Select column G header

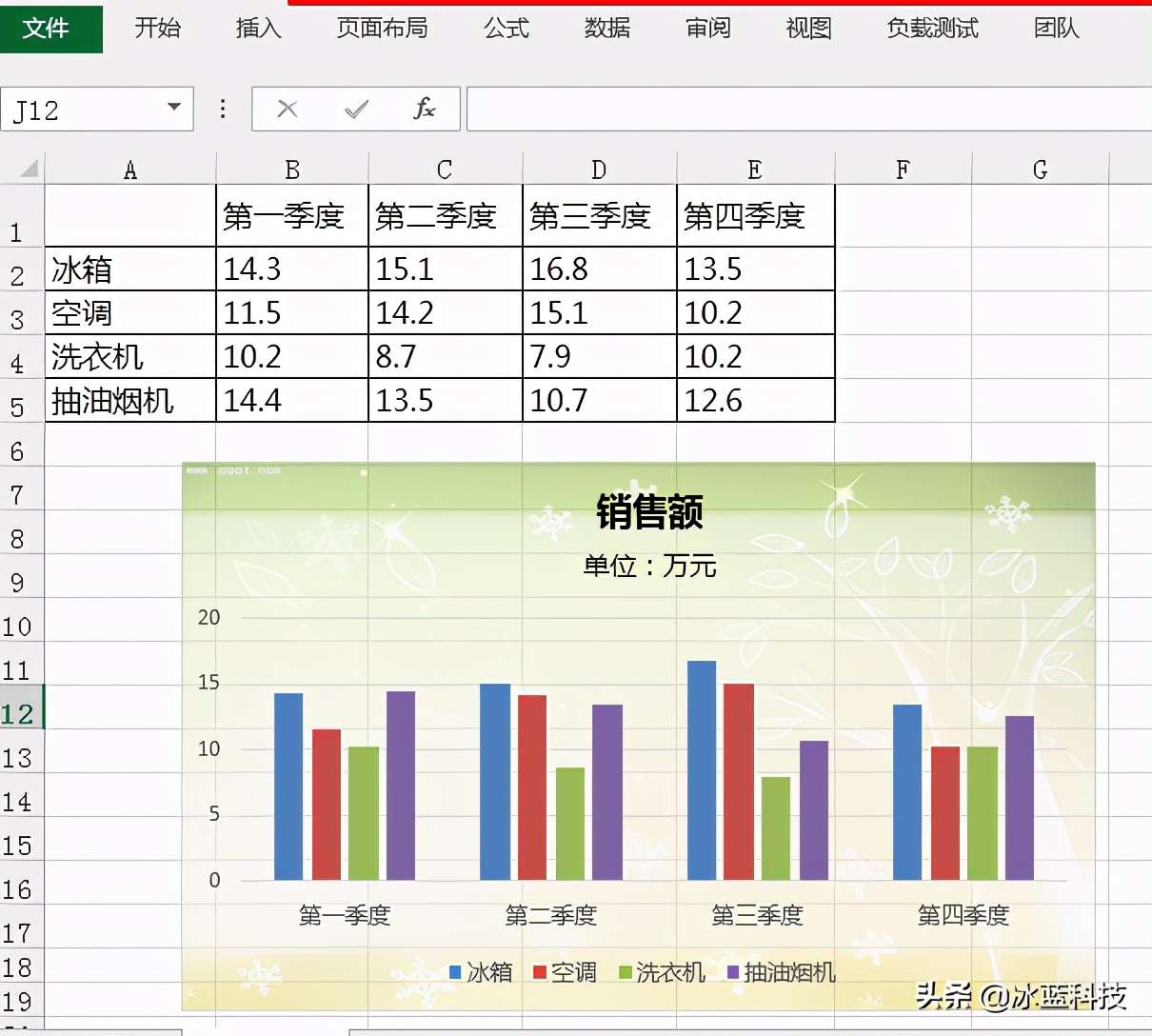click(1041, 169)
